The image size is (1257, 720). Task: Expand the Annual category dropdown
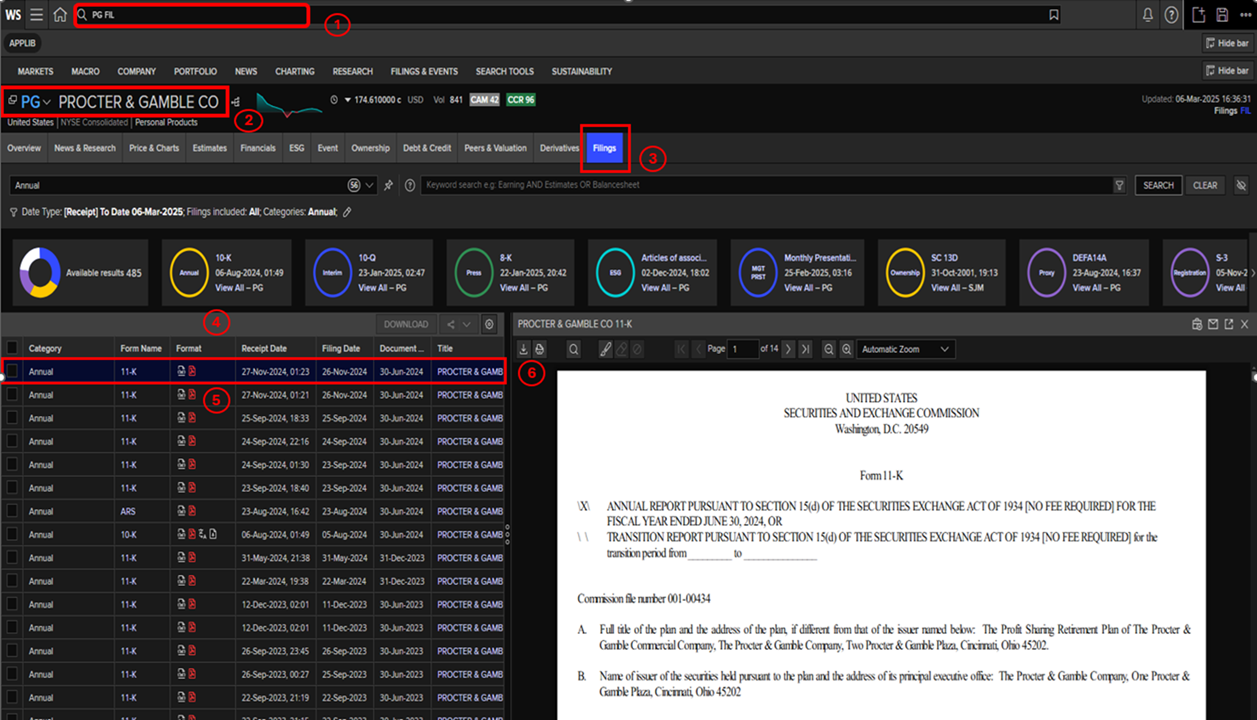(372, 185)
